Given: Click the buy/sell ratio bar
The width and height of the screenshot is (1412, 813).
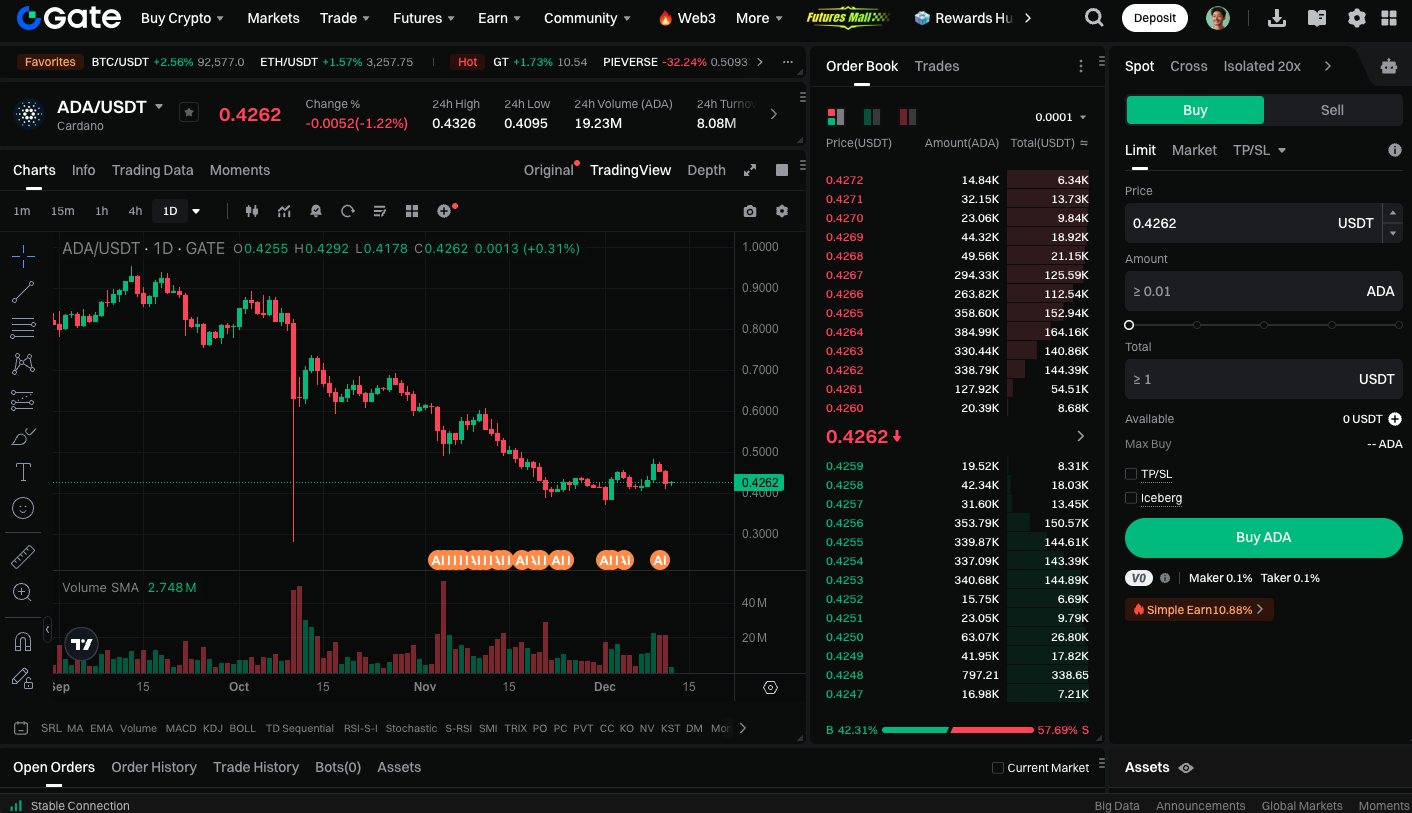Looking at the screenshot, I should coord(957,730).
